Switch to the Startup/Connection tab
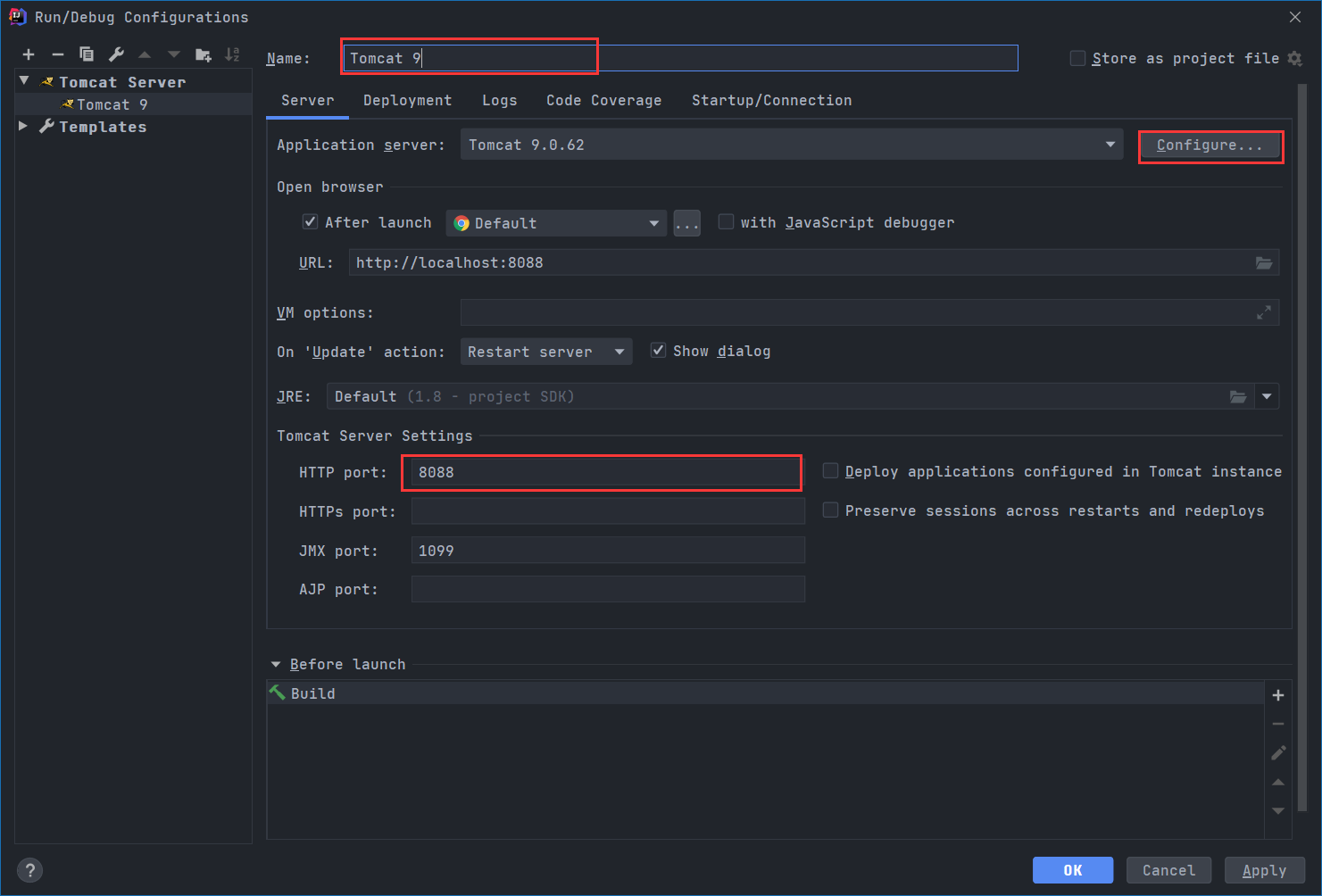The height and width of the screenshot is (896, 1322). coord(772,101)
